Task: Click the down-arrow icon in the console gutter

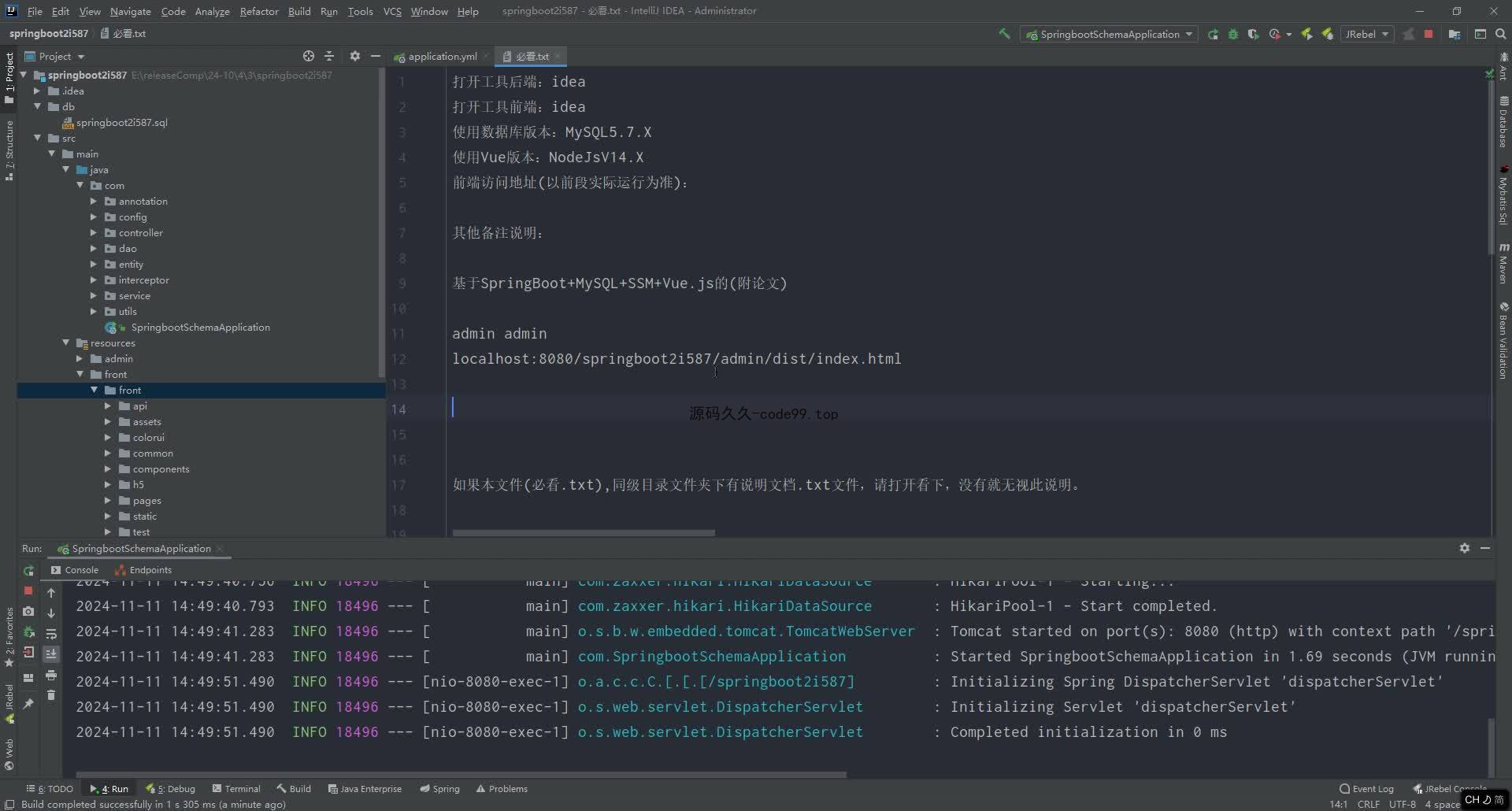Action: point(51,613)
